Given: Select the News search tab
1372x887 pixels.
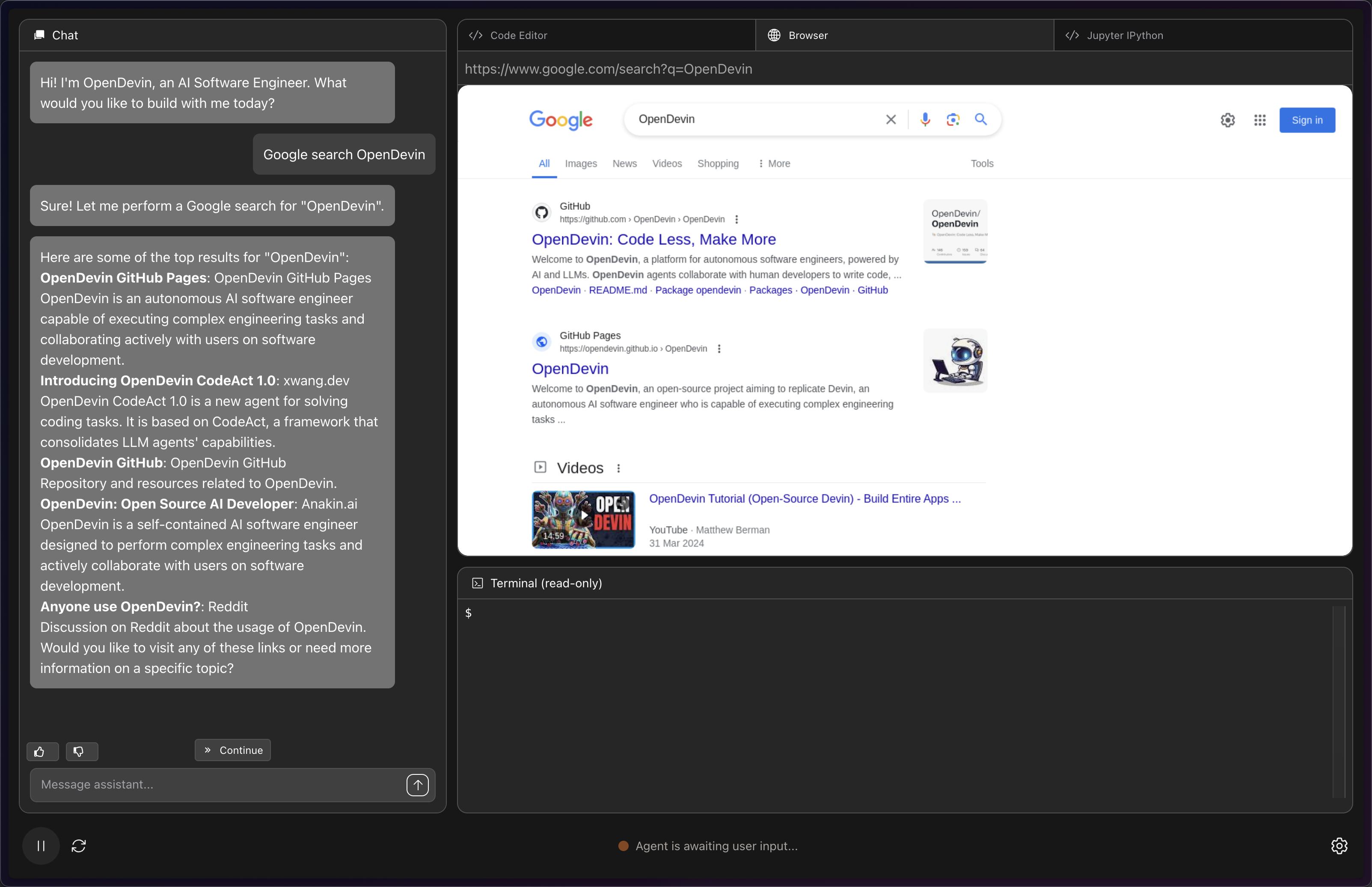Looking at the screenshot, I should tap(625, 164).
